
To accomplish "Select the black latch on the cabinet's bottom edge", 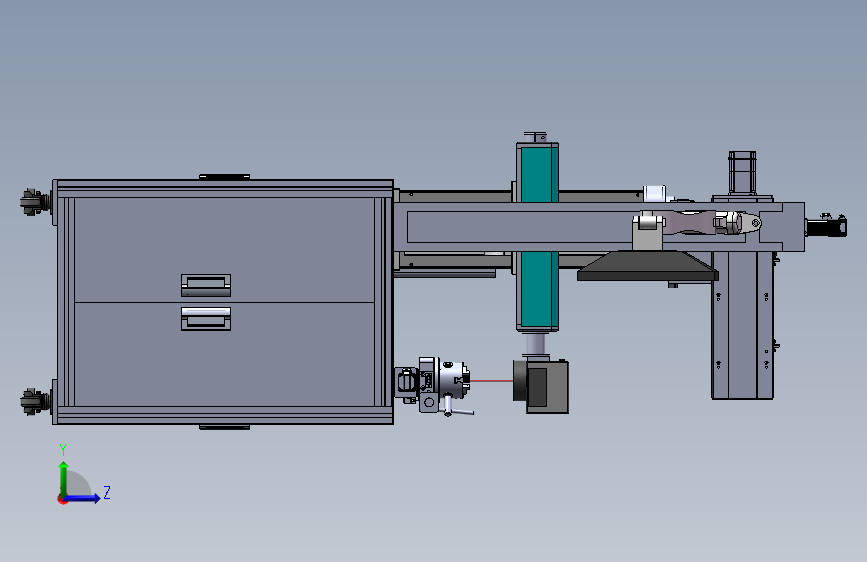I will pyautogui.click(x=224, y=427).
